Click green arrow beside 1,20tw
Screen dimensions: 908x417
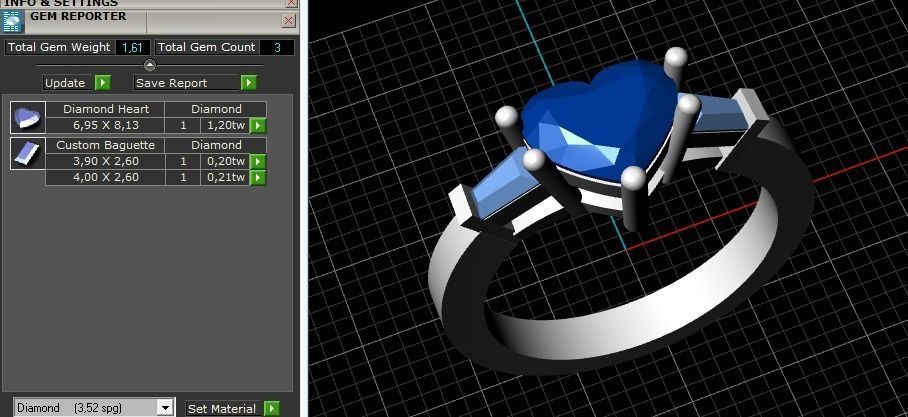pos(258,125)
